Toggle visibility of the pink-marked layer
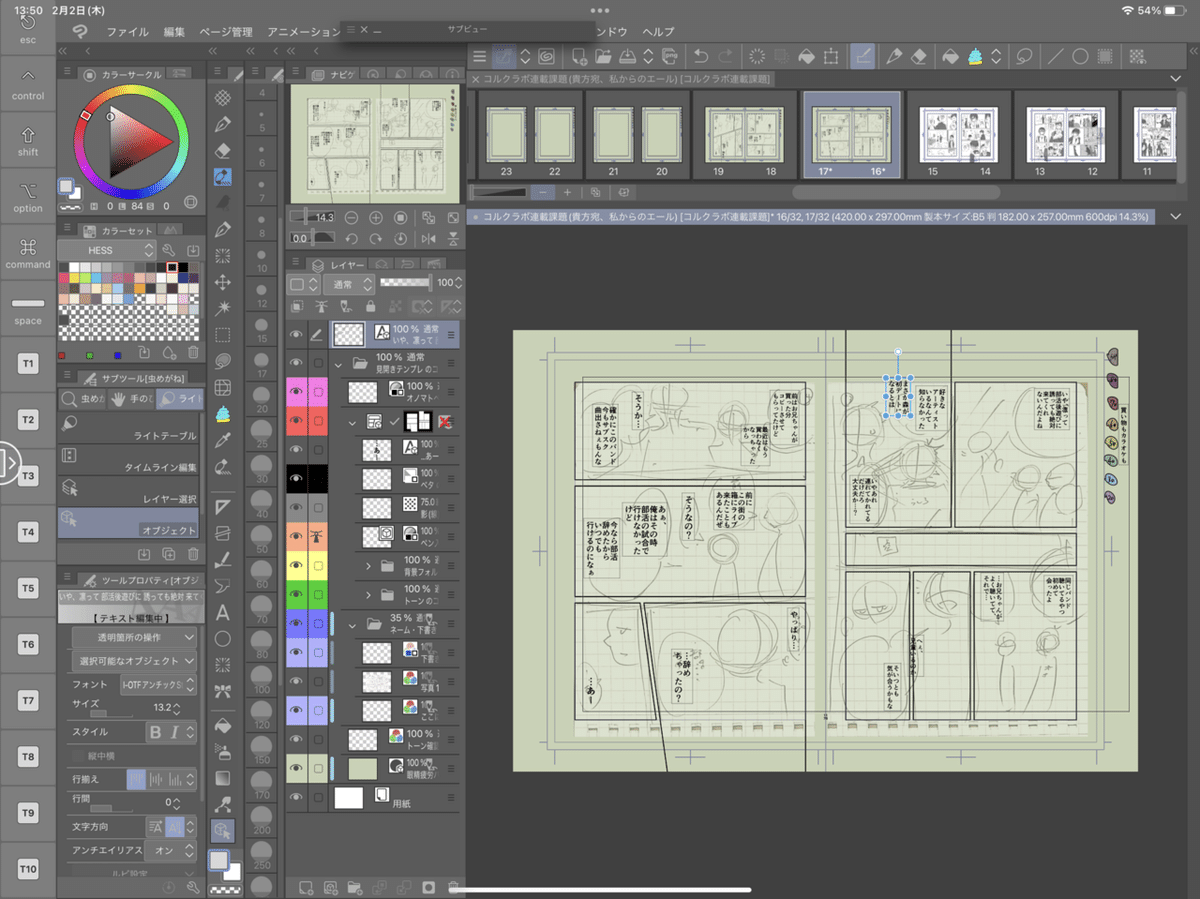 (296, 391)
